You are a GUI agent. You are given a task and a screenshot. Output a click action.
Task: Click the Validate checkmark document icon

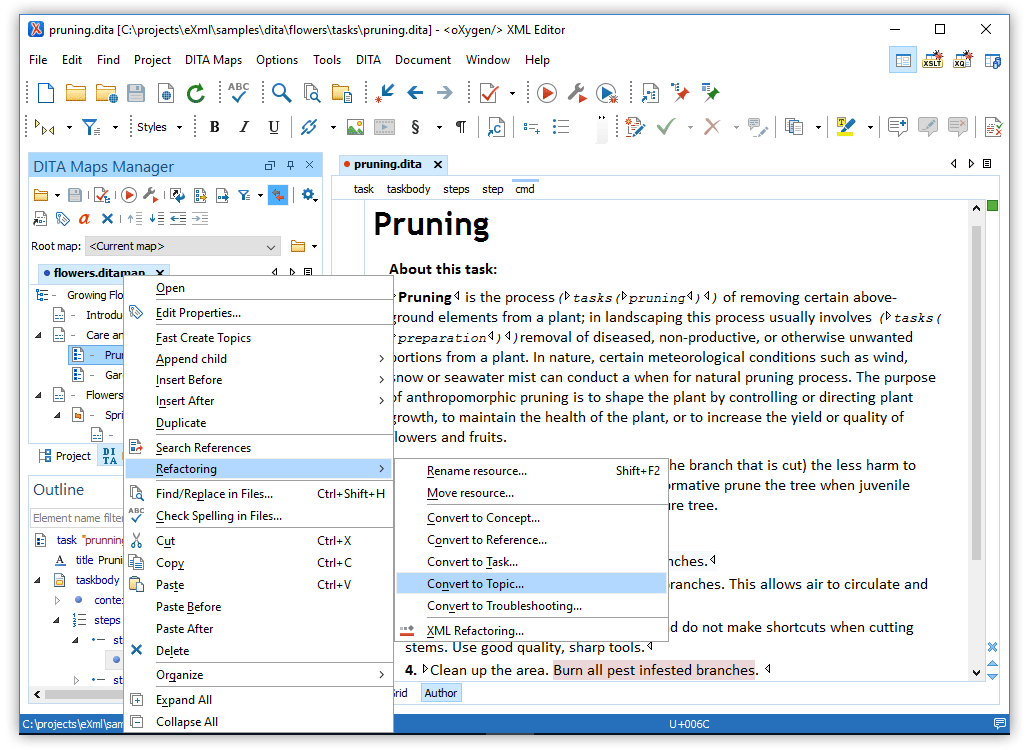click(489, 93)
